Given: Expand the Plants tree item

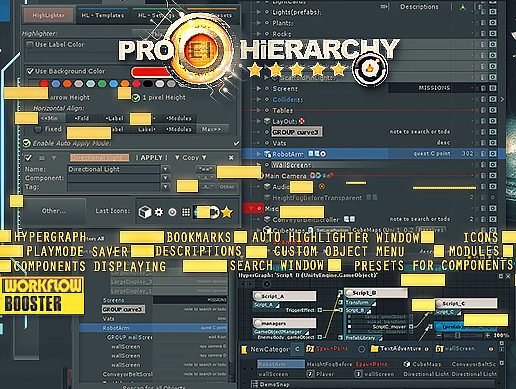Looking at the screenshot, I should tap(258, 23).
